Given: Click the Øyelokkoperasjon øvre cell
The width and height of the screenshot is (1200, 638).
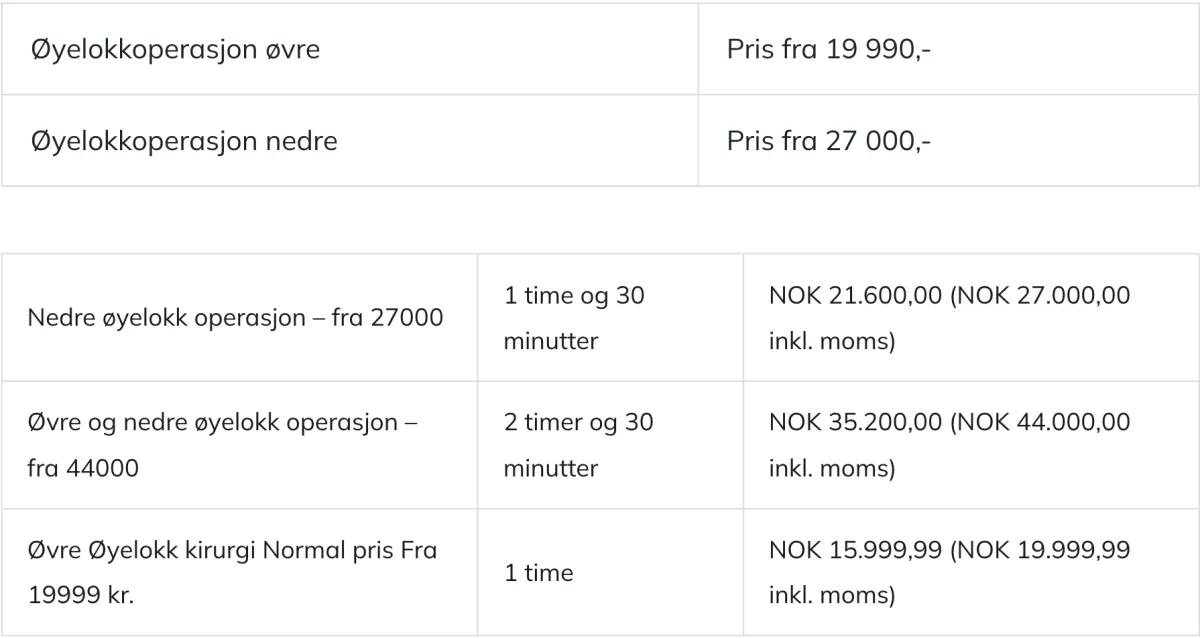Looking at the screenshot, I should pyautogui.click(x=350, y=49).
